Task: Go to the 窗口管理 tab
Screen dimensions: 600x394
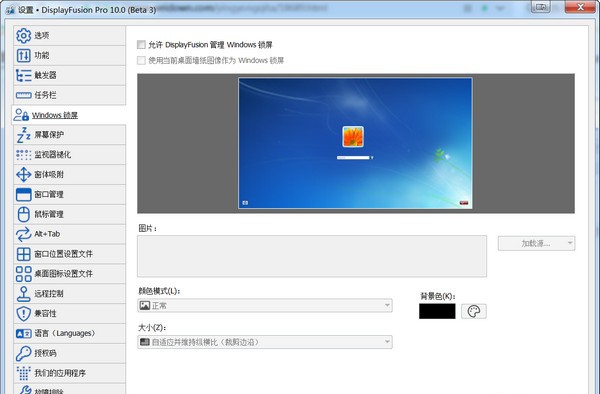Action: pos(70,194)
